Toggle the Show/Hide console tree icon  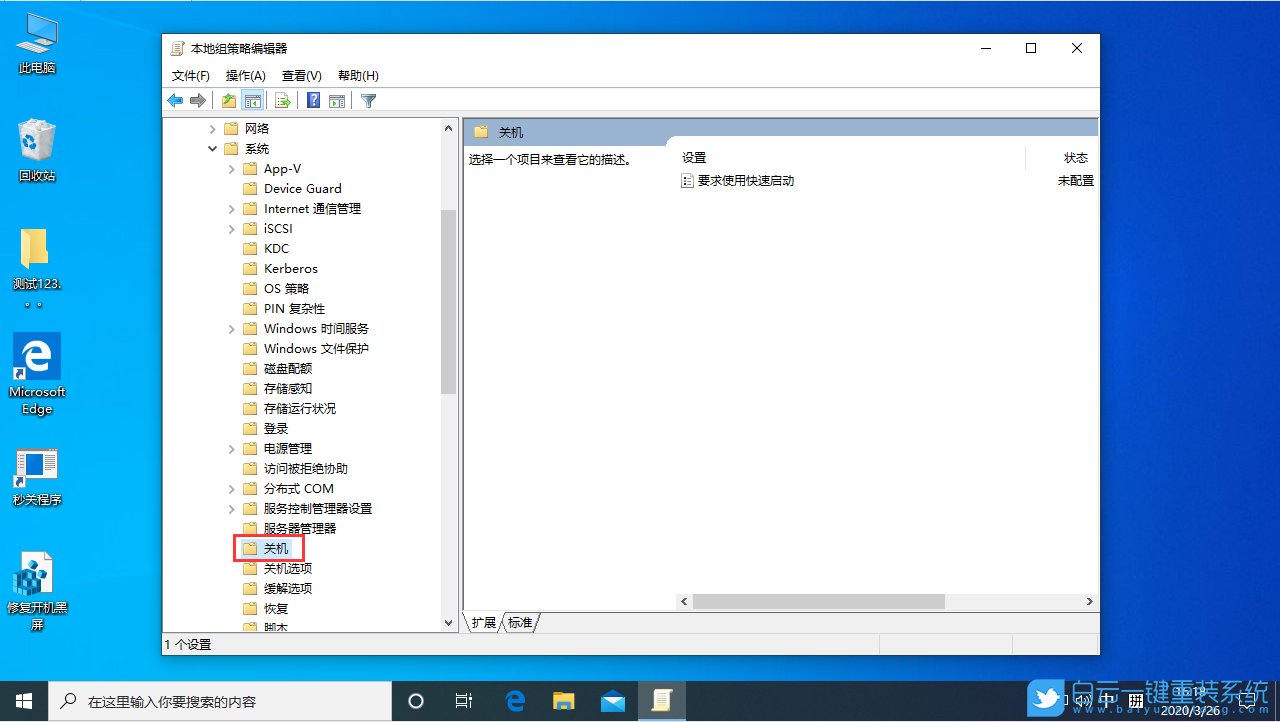(252, 100)
